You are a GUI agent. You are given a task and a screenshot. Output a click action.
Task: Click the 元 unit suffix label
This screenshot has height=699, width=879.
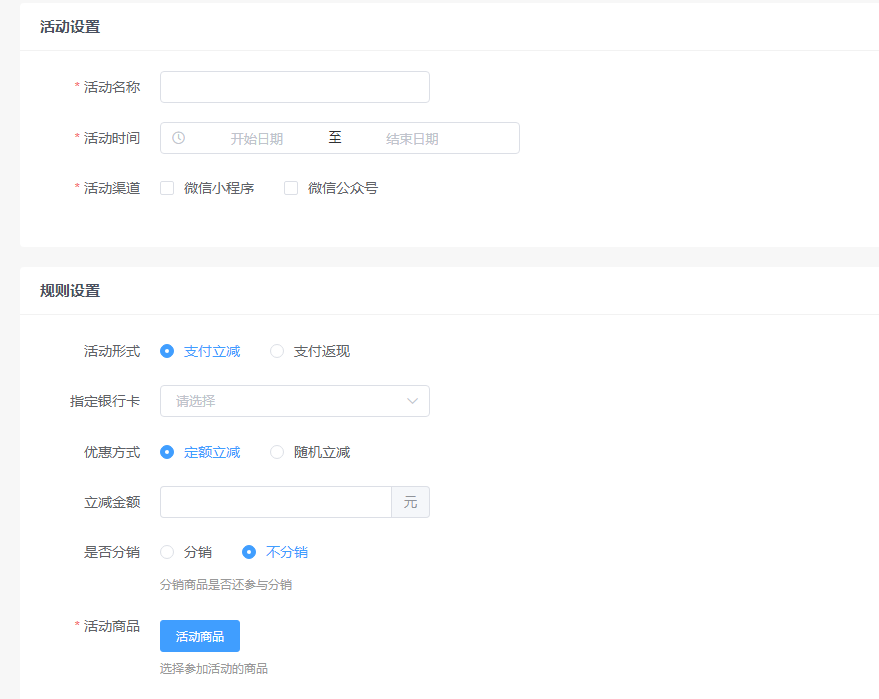pos(410,502)
